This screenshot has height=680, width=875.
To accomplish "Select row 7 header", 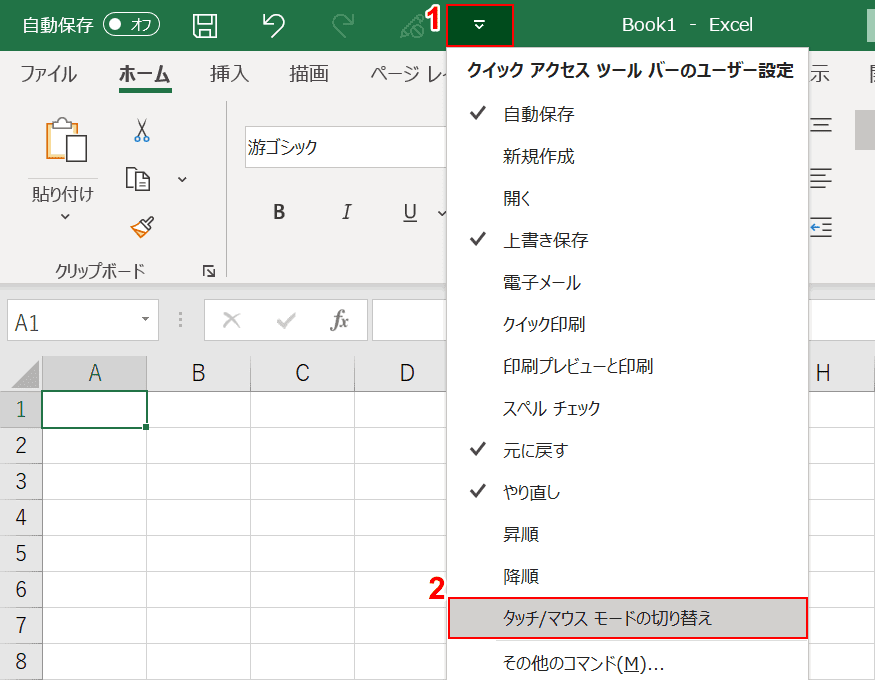I will 21,625.
